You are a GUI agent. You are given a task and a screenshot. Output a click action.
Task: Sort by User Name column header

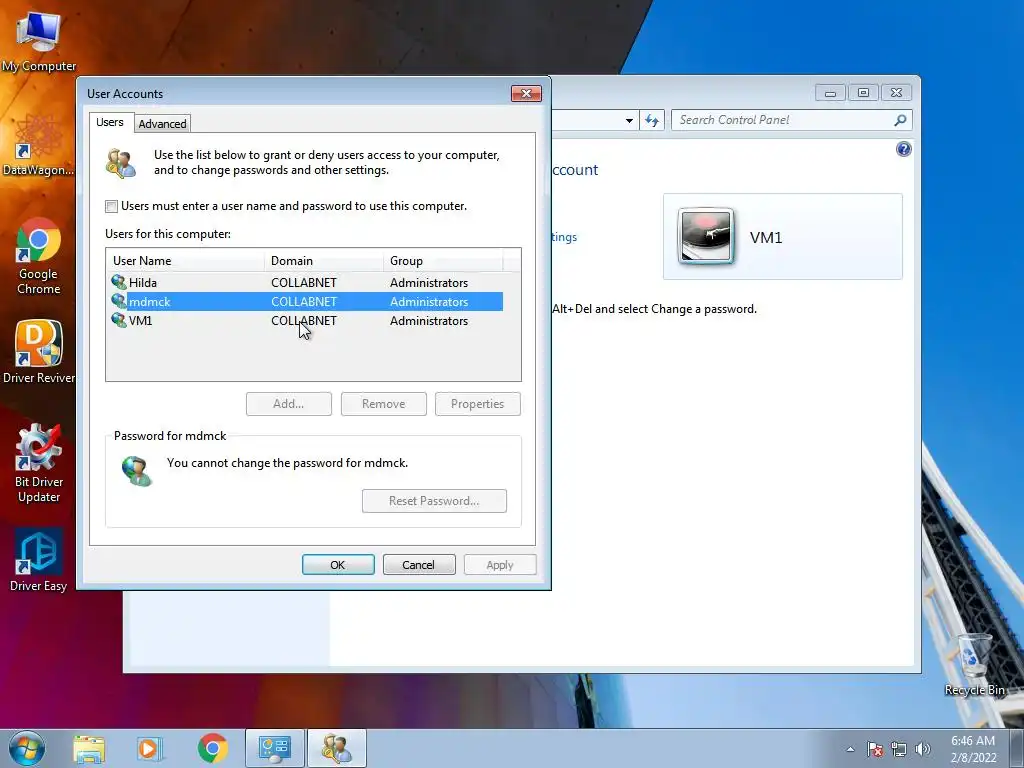185,261
